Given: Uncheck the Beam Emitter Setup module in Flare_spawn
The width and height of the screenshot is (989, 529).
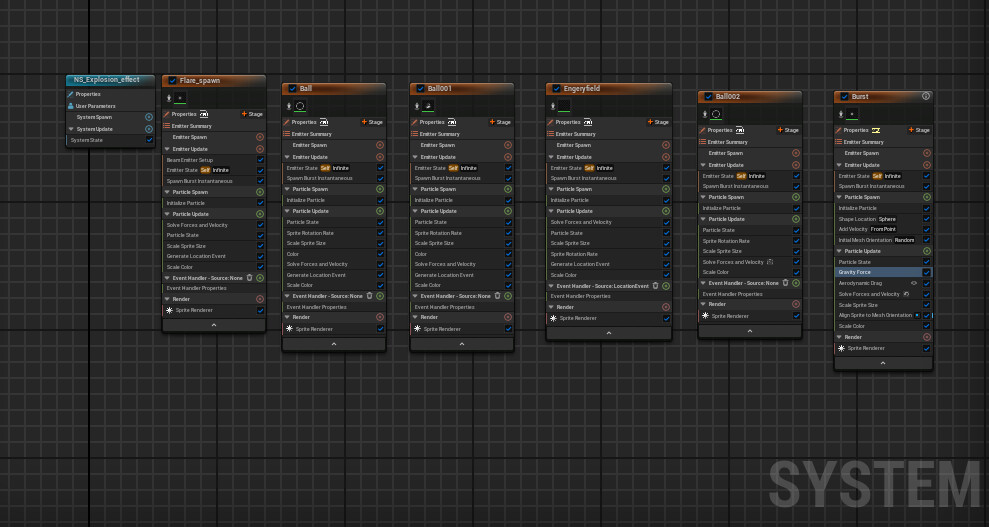Looking at the screenshot, I should pyautogui.click(x=260, y=160).
